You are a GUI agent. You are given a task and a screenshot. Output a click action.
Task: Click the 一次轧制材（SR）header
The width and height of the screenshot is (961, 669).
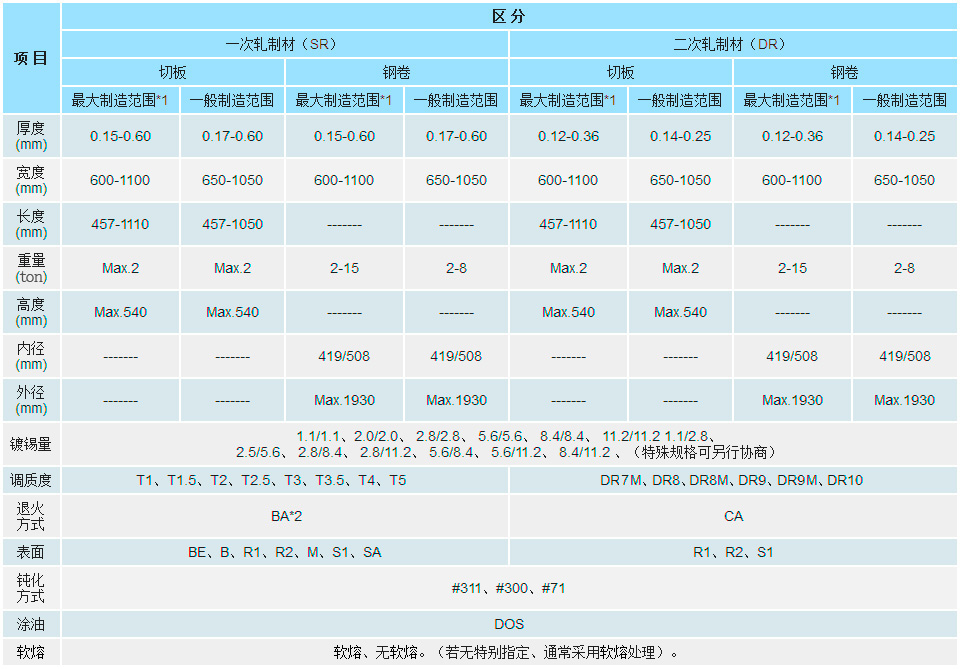coord(285,45)
